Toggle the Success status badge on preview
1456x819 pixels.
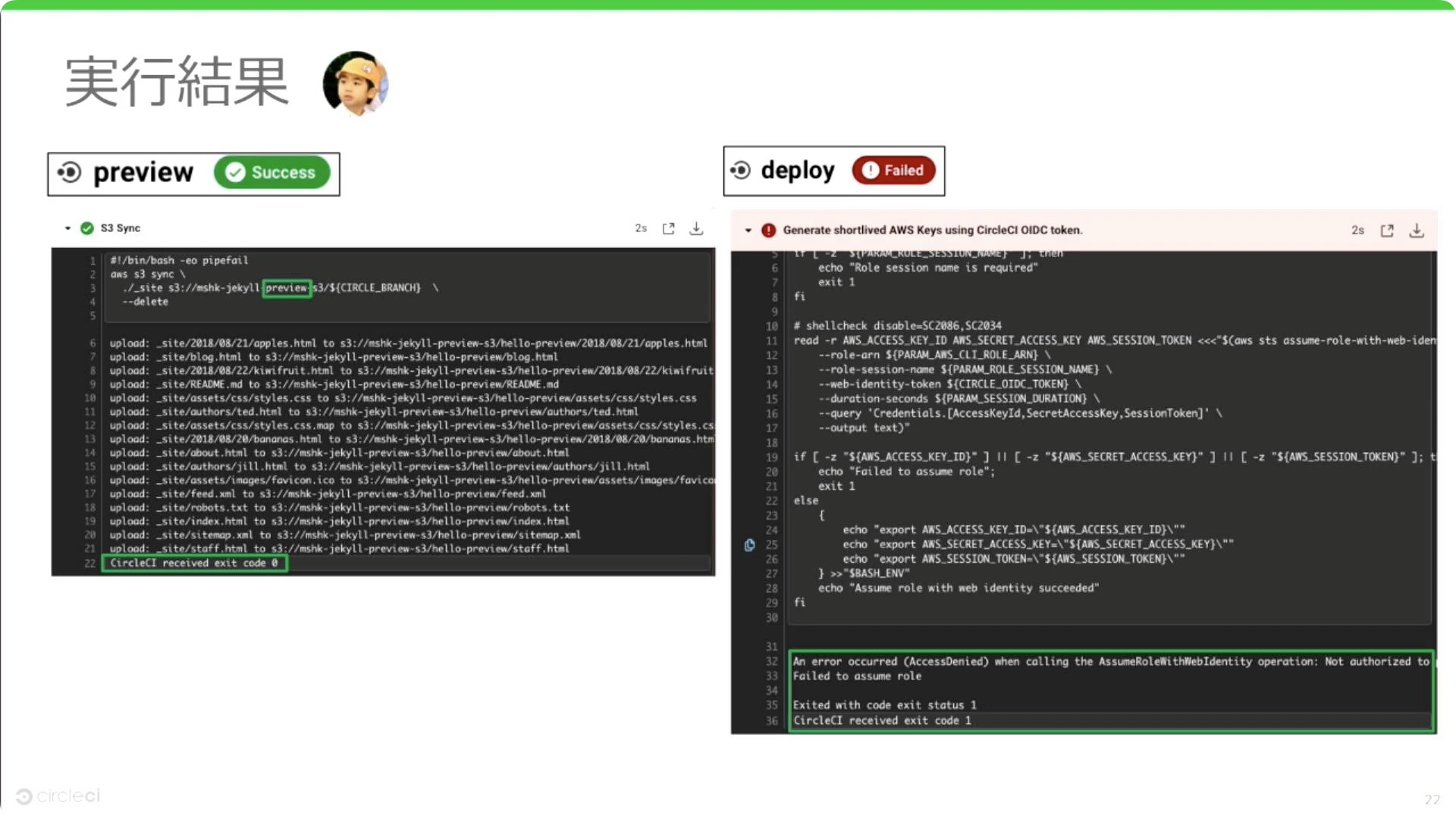[x=272, y=172]
